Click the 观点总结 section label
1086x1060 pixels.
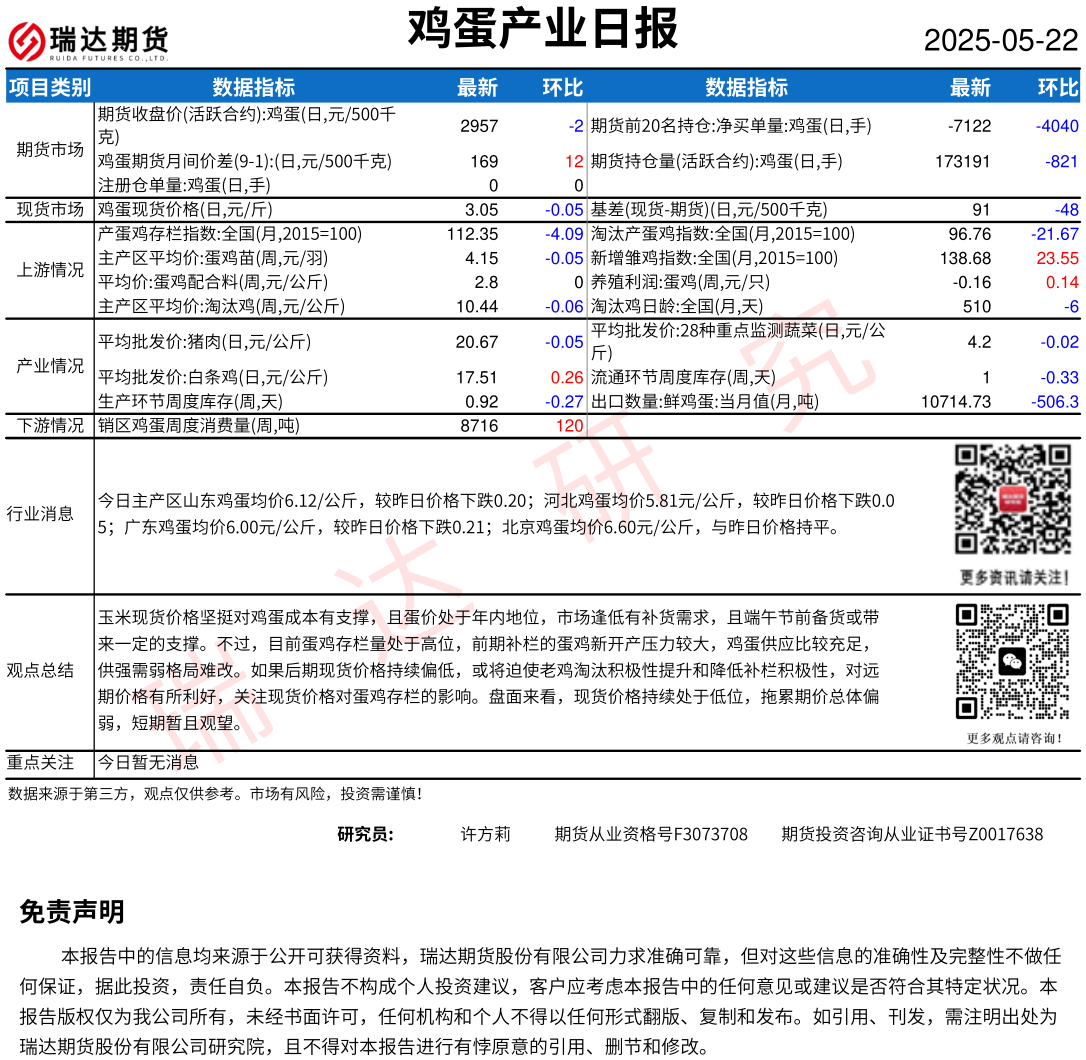[x=40, y=670]
